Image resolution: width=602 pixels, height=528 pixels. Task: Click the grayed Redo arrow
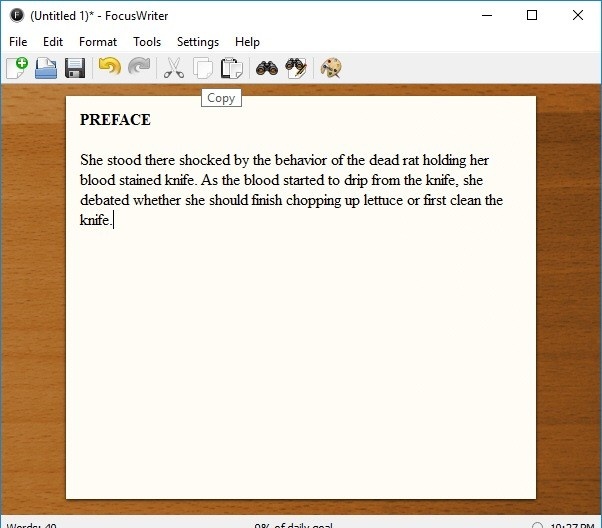click(139, 67)
